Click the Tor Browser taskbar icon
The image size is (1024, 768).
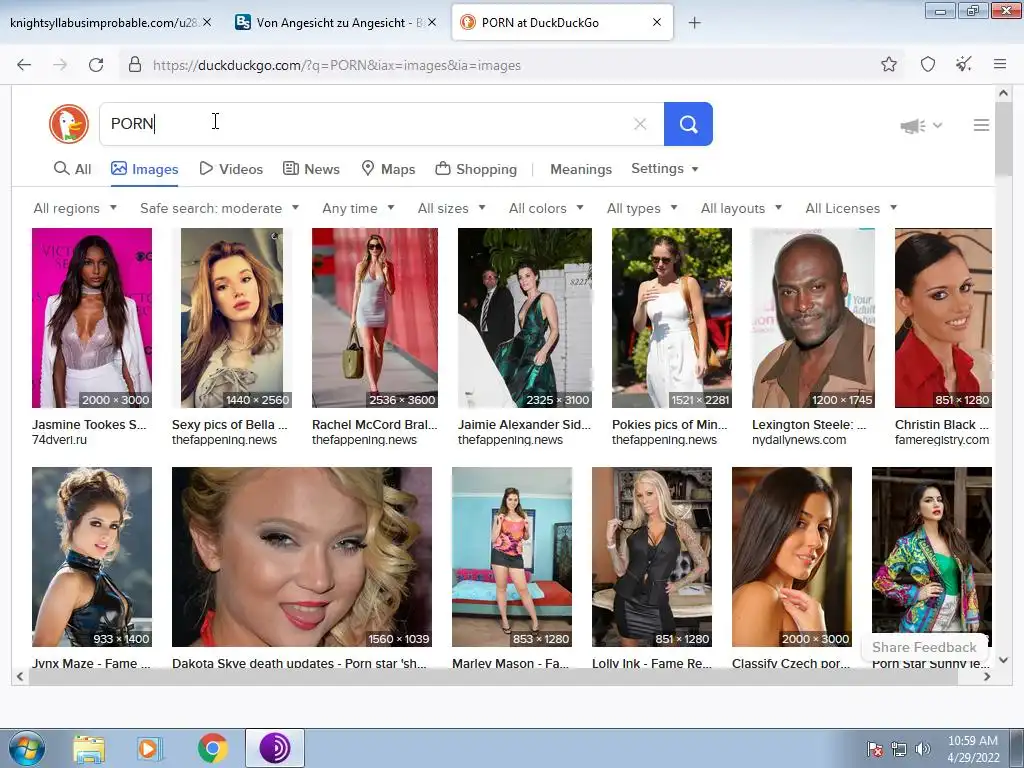click(274, 748)
